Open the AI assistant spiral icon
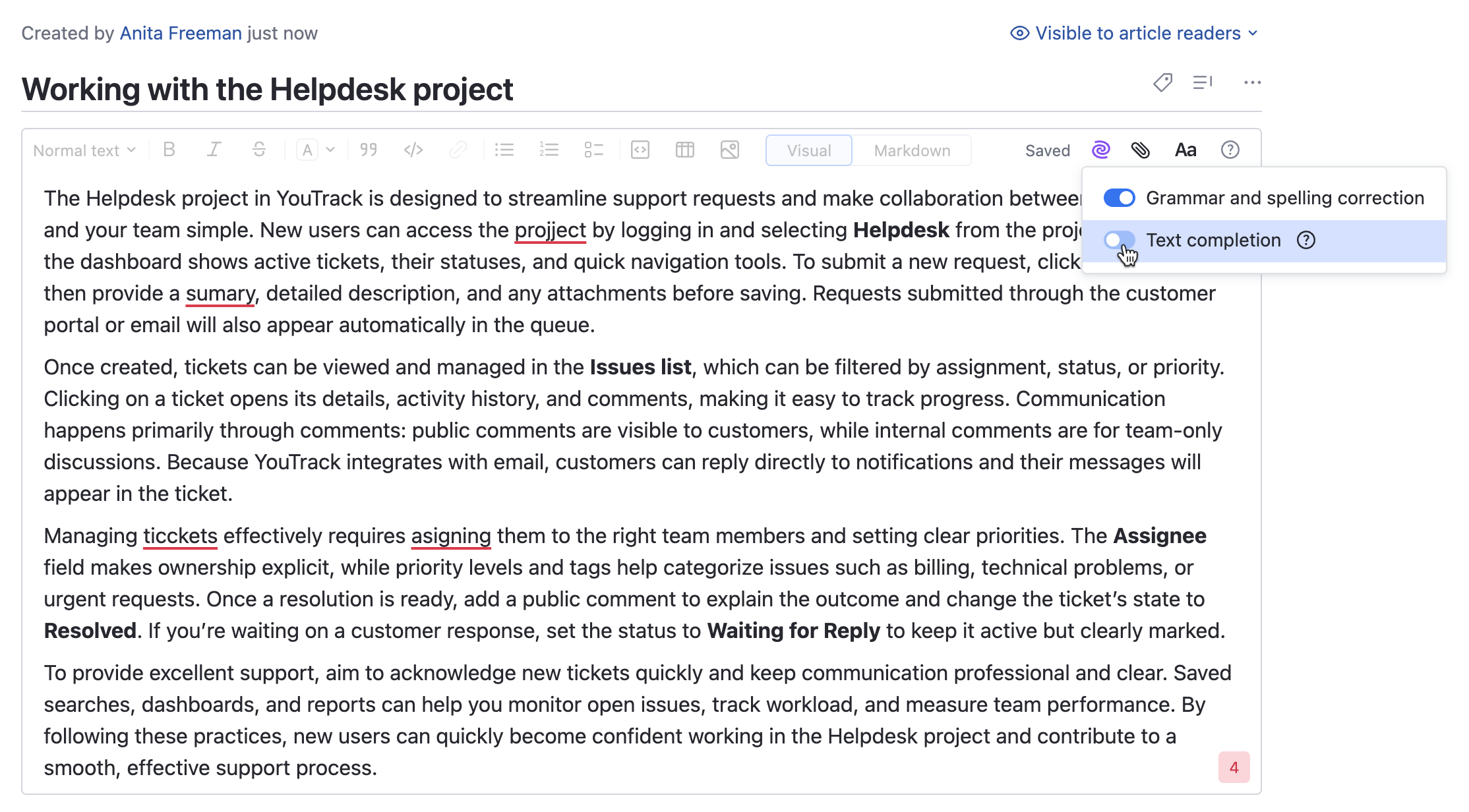Image resolution: width=1469 pixels, height=812 pixels. [1100, 150]
